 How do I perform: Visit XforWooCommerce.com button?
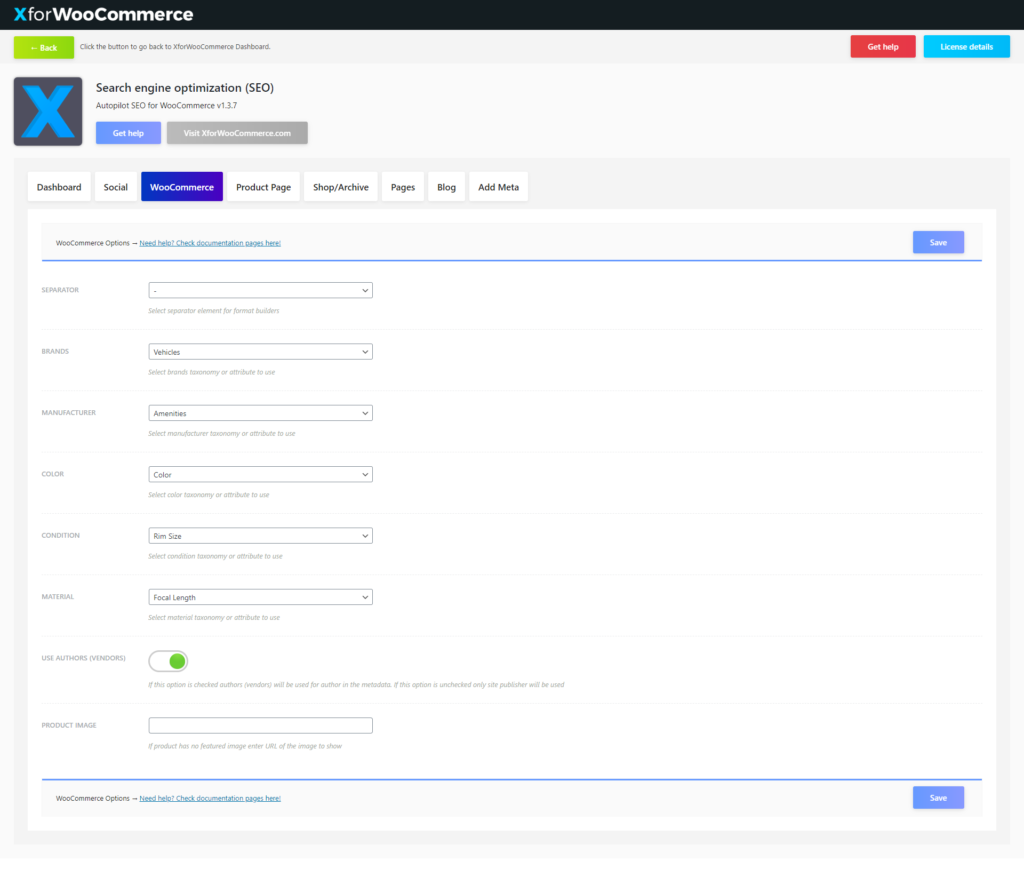[237, 133]
